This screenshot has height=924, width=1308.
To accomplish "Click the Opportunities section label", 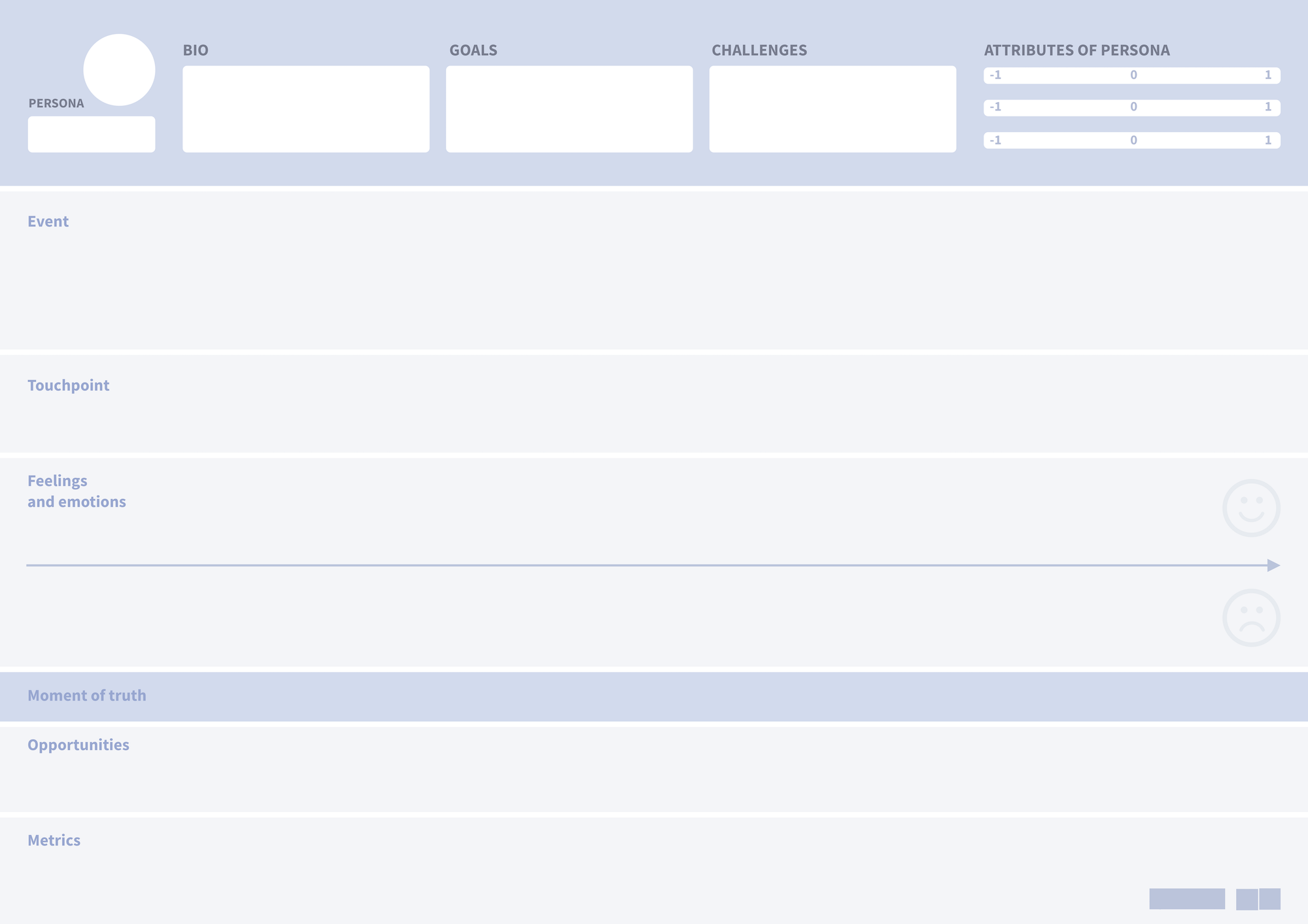I will pos(78,744).
